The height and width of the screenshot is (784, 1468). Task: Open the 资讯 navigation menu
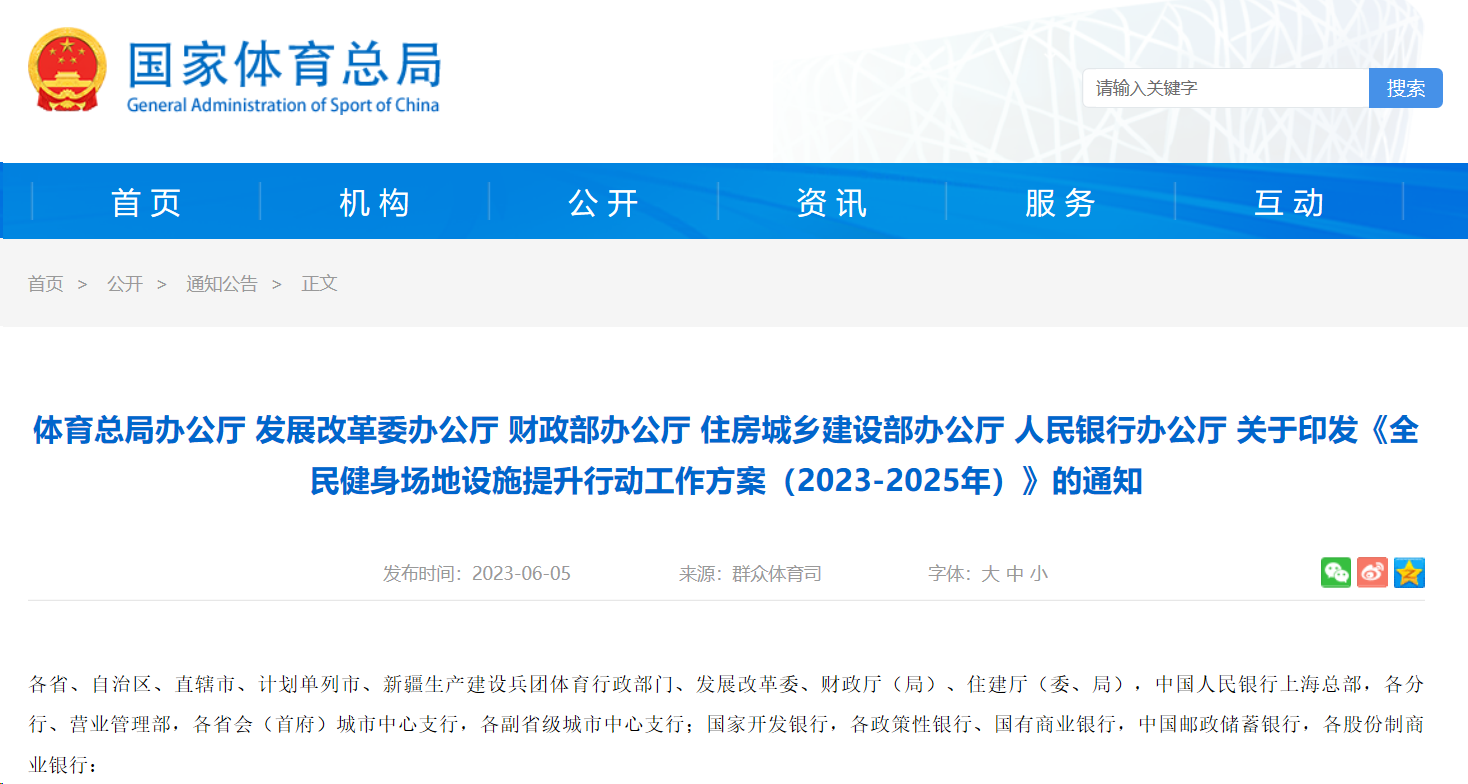click(x=832, y=202)
